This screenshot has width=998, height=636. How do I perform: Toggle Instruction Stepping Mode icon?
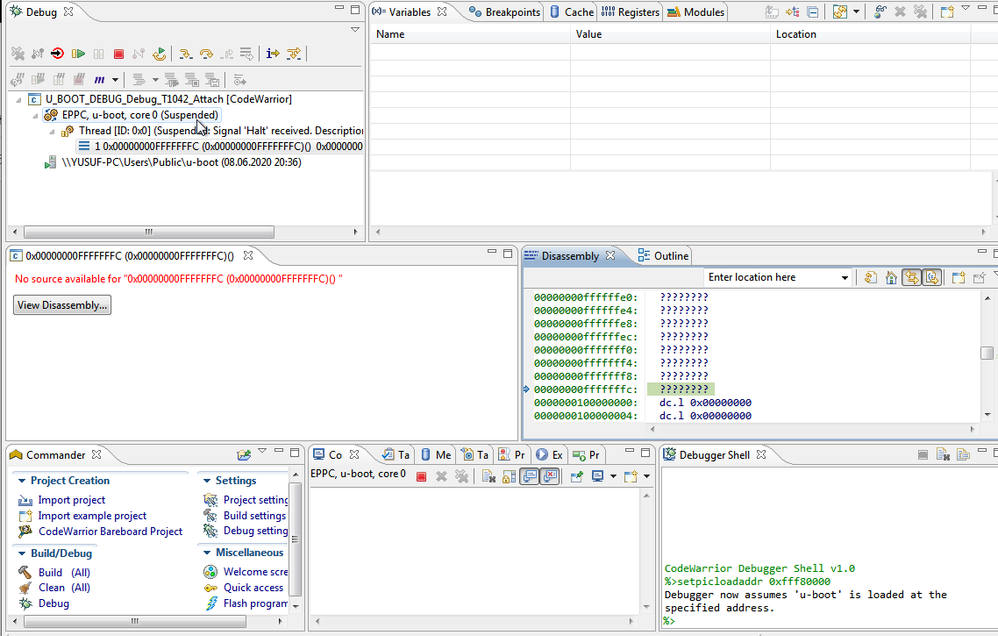point(272,54)
